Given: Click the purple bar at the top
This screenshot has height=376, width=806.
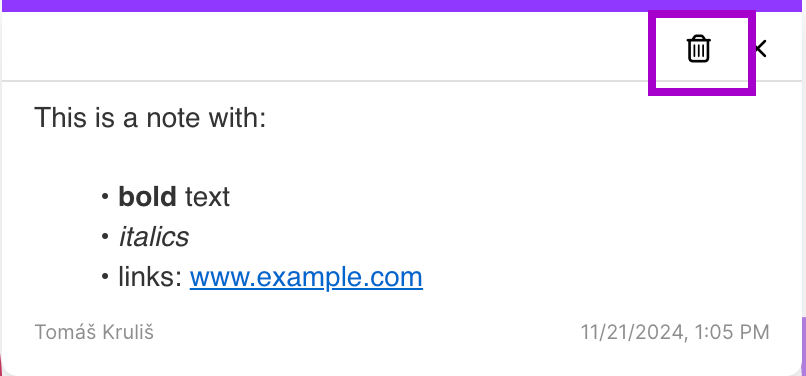Looking at the screenshot, I should click(403, 6).
